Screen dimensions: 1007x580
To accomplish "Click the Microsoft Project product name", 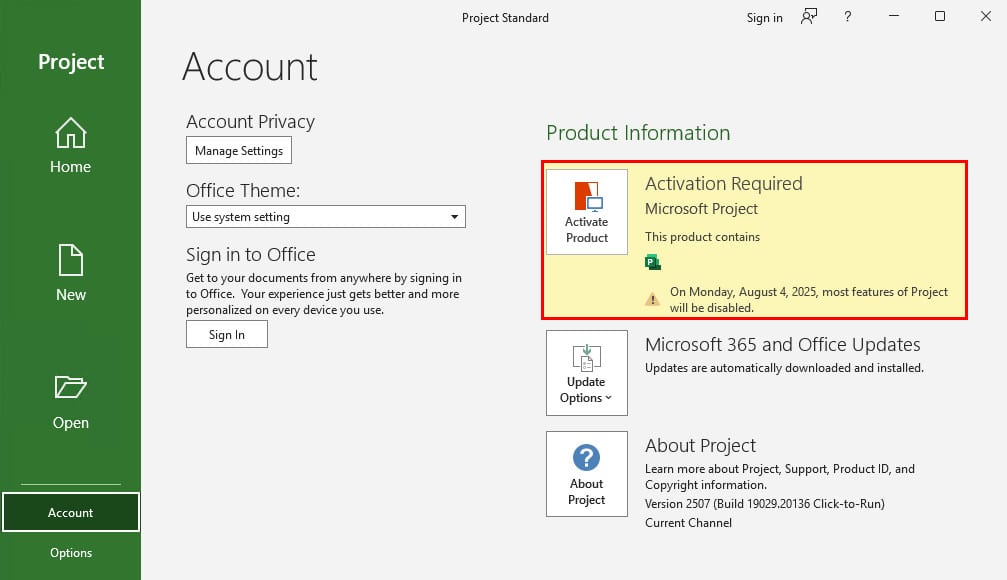I will click(701, 209).
